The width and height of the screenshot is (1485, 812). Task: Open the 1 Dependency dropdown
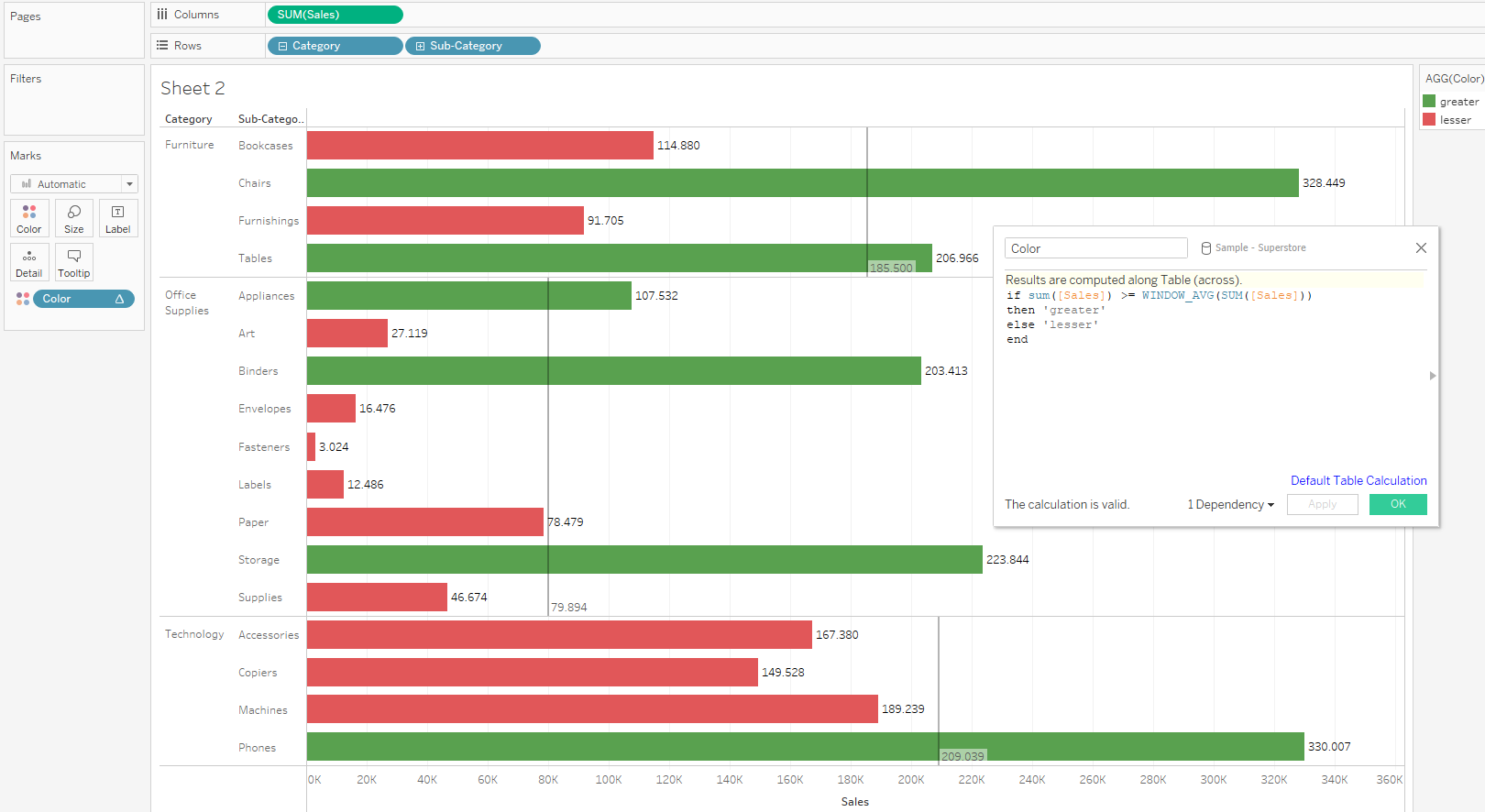click(x=1230, y=505)
